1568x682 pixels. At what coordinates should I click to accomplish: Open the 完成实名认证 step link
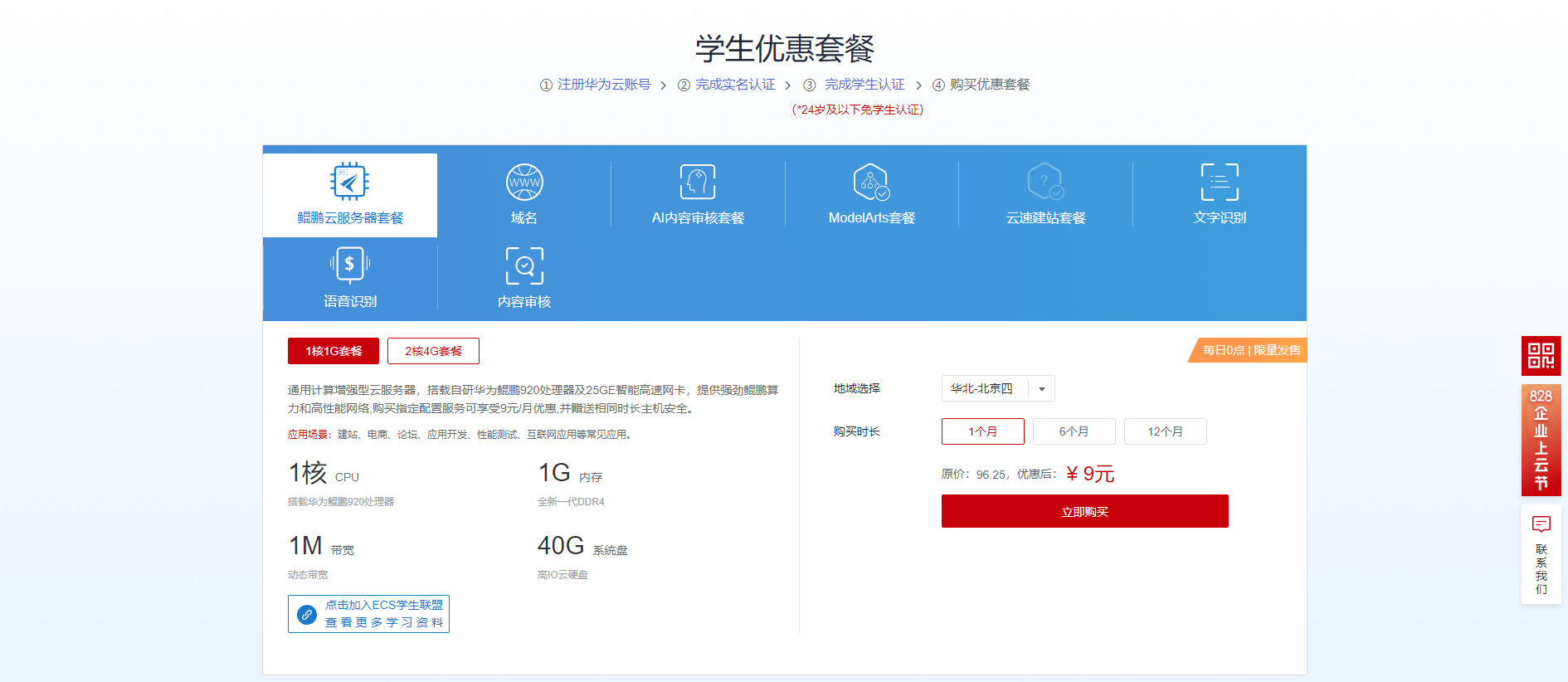coord(735,85)
